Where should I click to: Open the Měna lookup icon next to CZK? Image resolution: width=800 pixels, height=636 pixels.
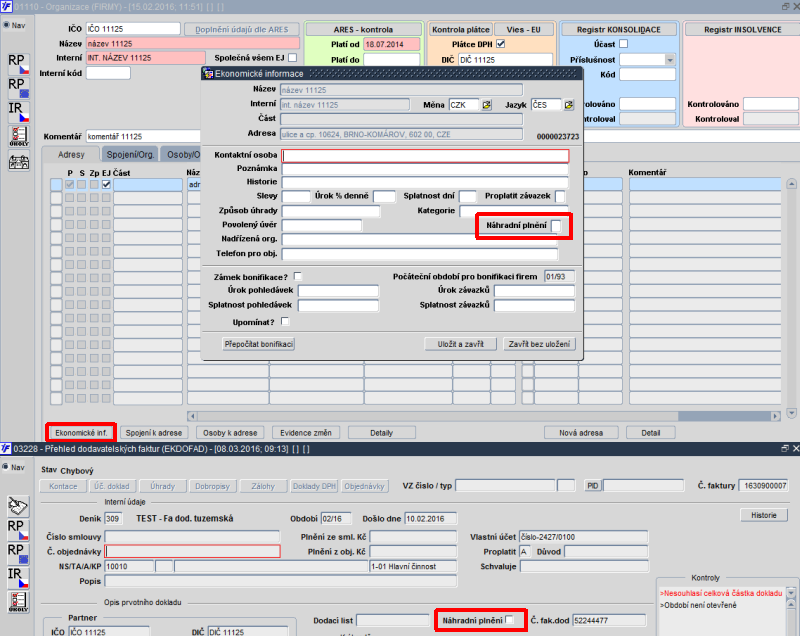click(486, 105)
